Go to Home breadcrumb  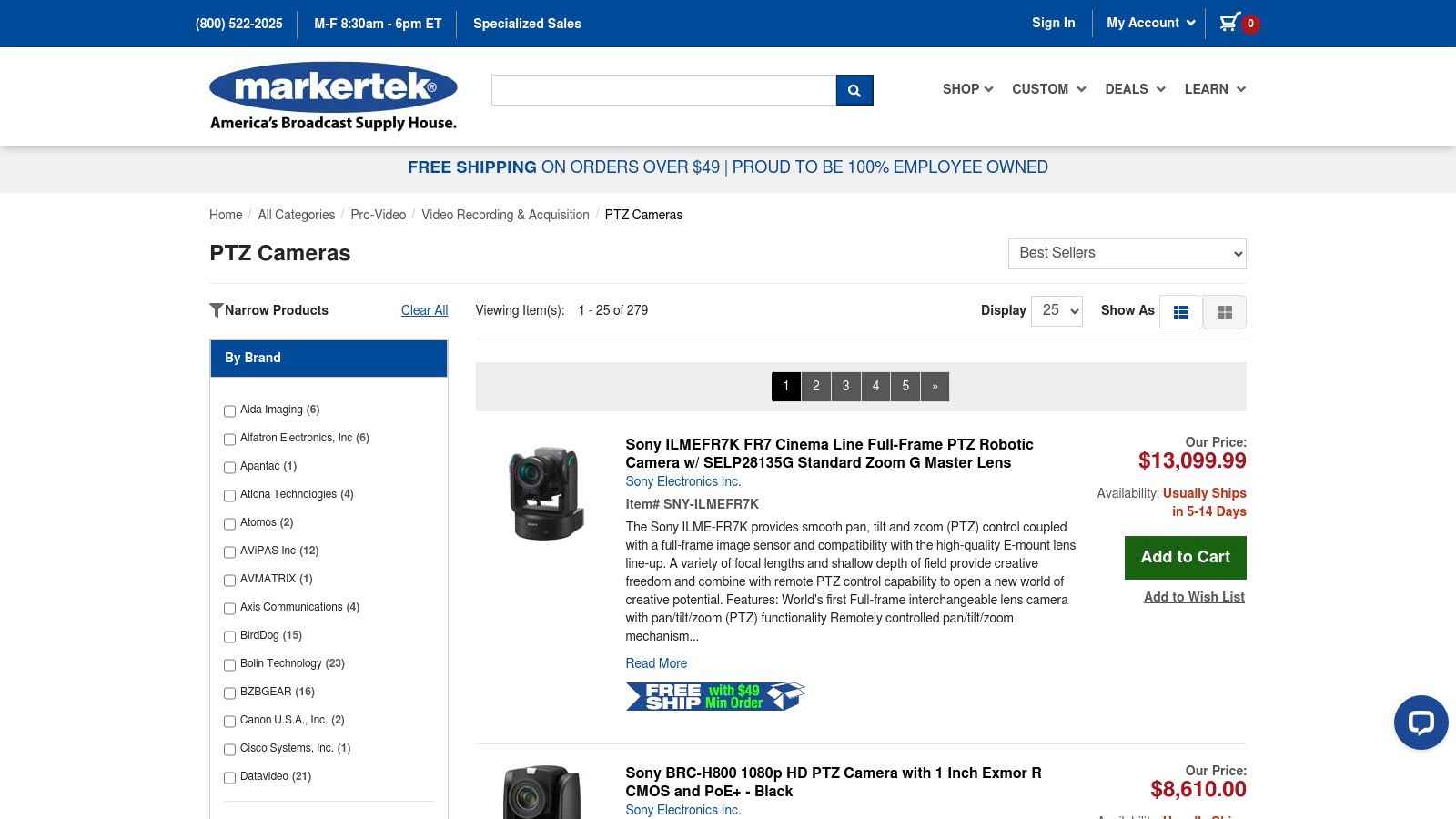point(226,215)
